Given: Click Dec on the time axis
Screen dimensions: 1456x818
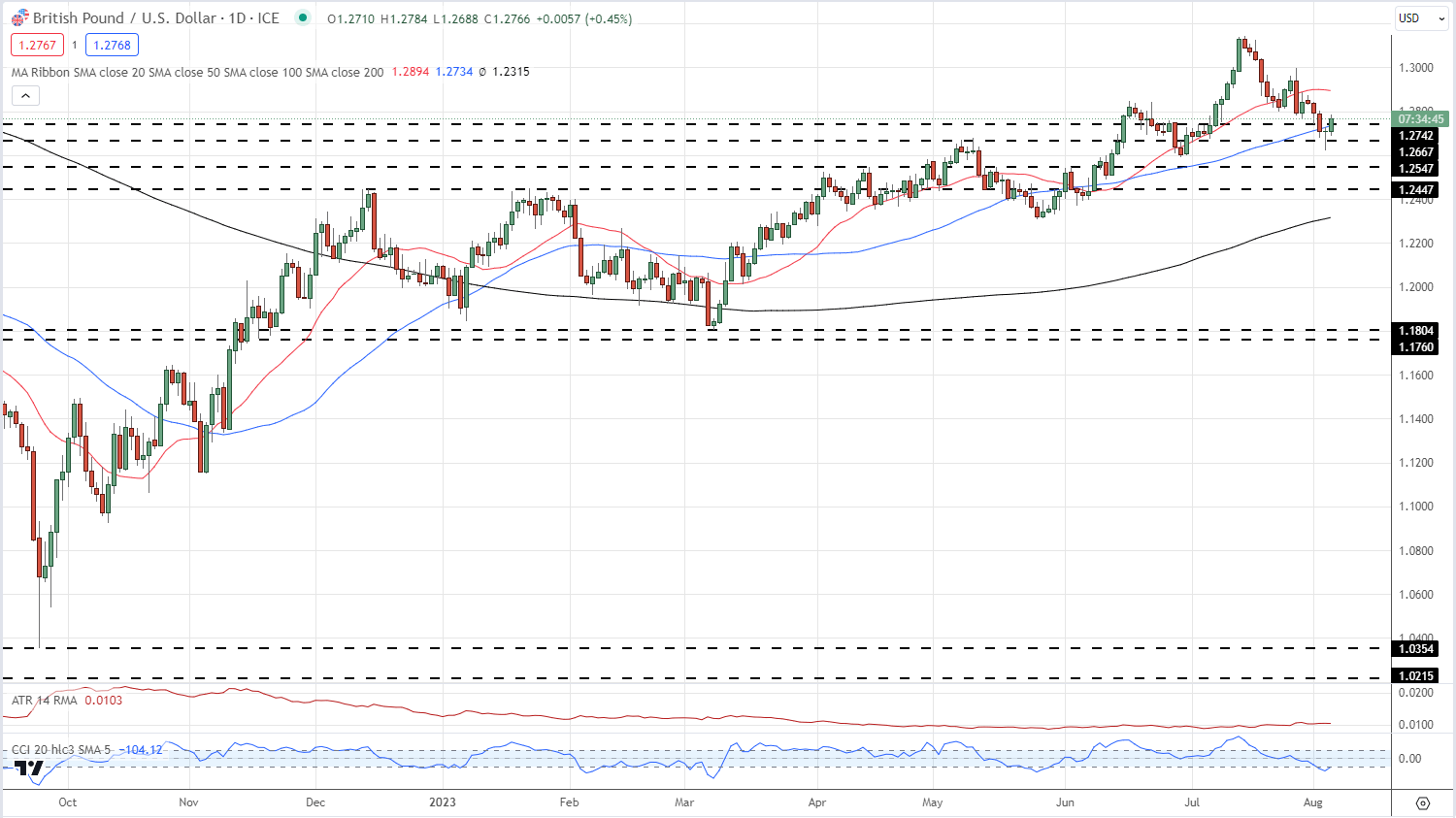Looking at the screenshot, I should (315, 802).
